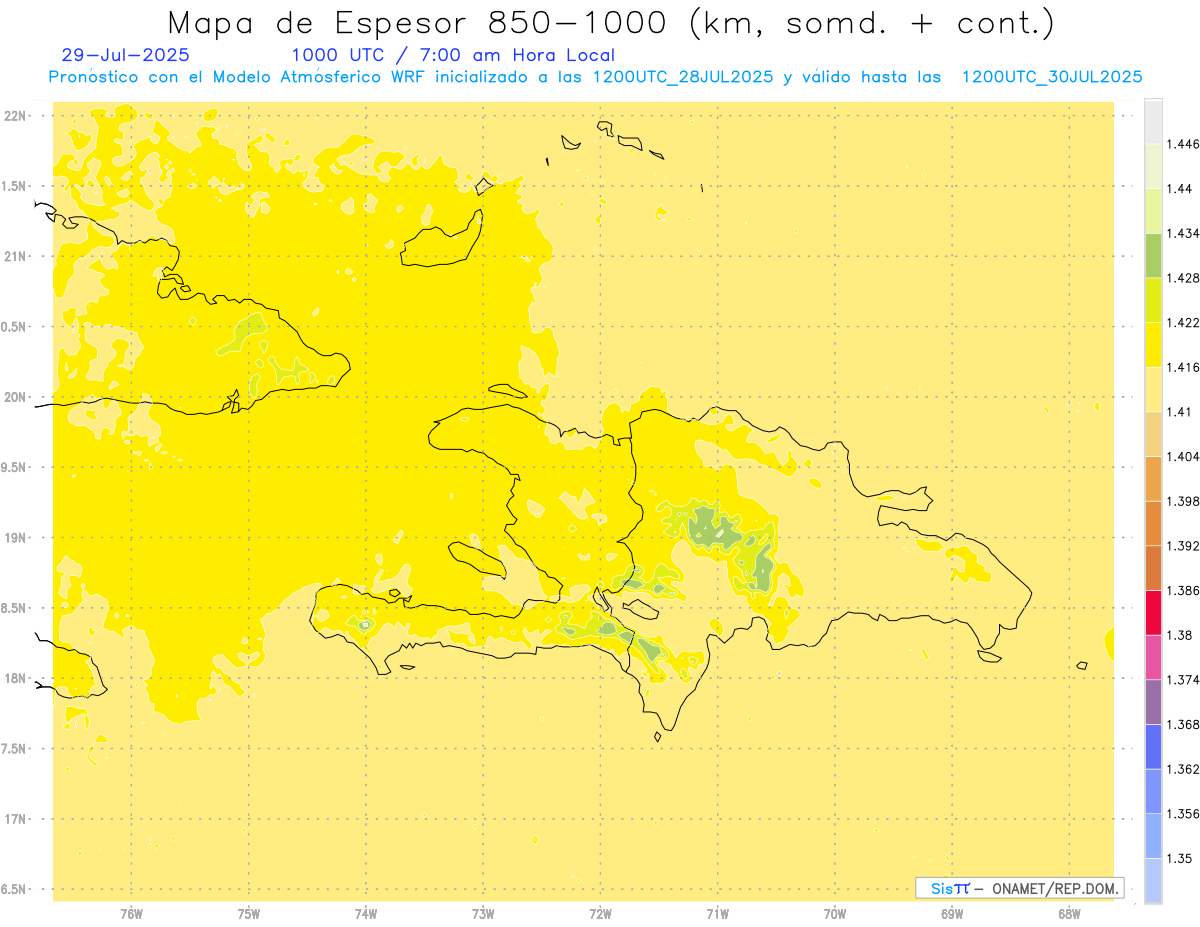Click the longitude label 72W
The image size is (1200, 927).
[x=600, y=914]
